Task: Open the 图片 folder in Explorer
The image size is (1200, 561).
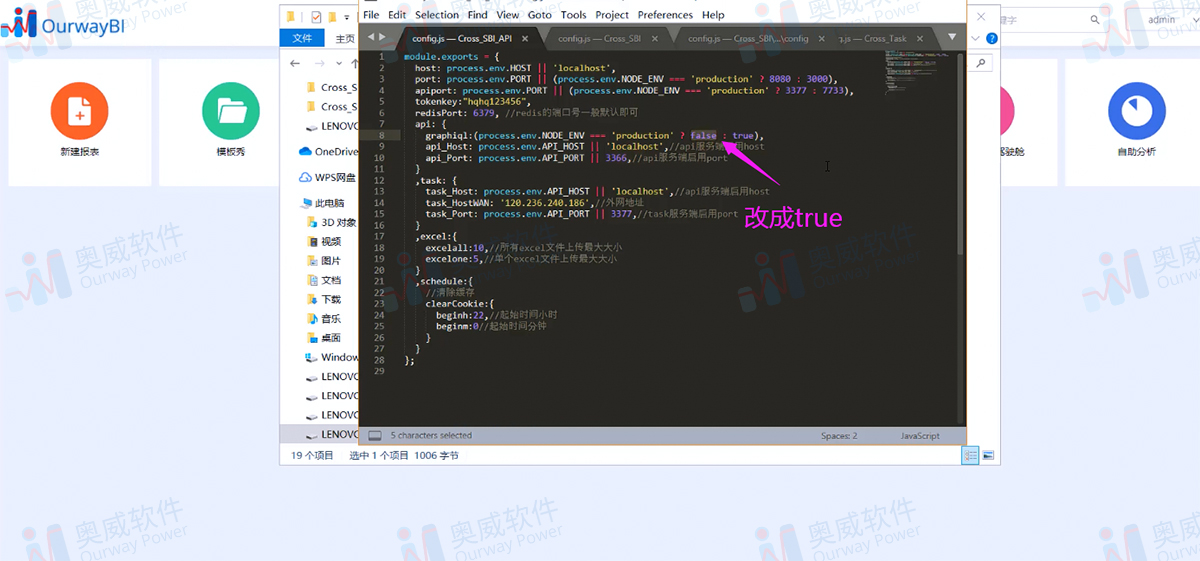Action: tap(323, 261)
